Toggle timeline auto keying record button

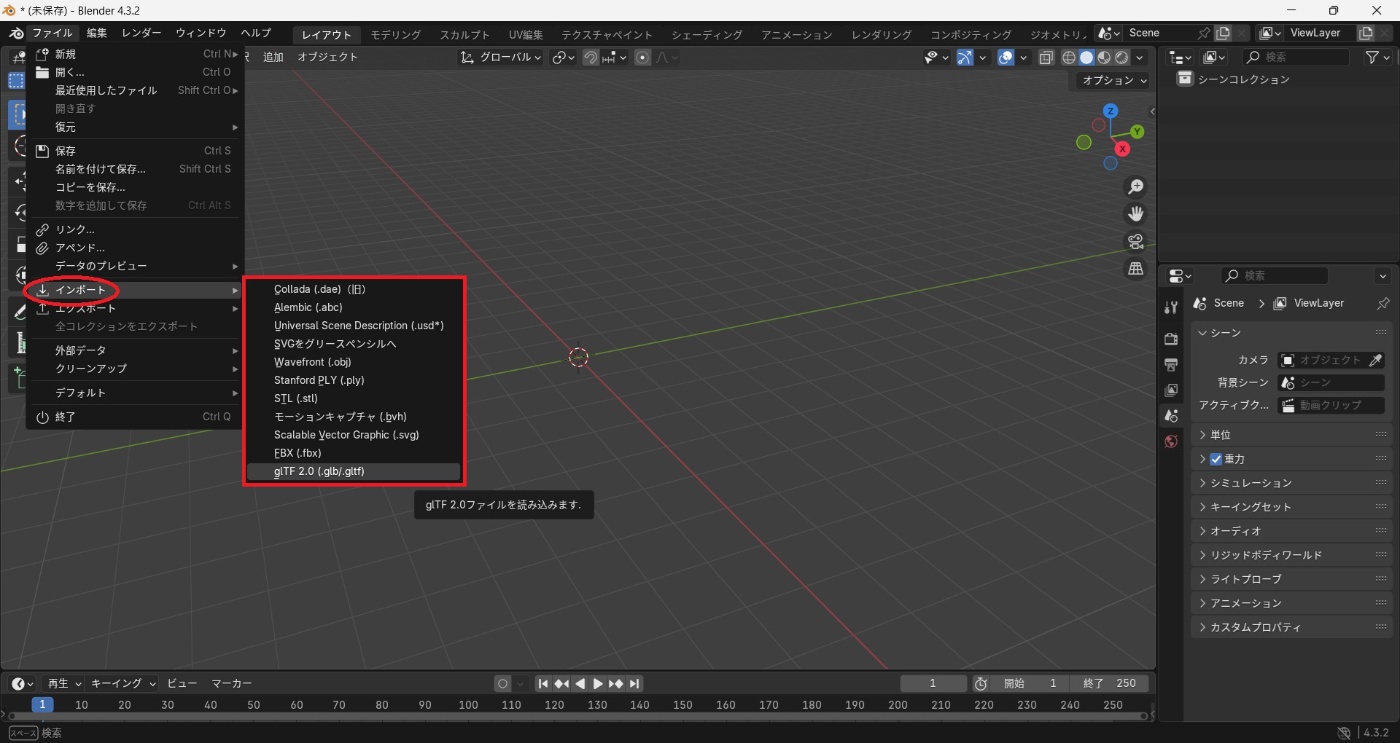click(x=503, y=683)
